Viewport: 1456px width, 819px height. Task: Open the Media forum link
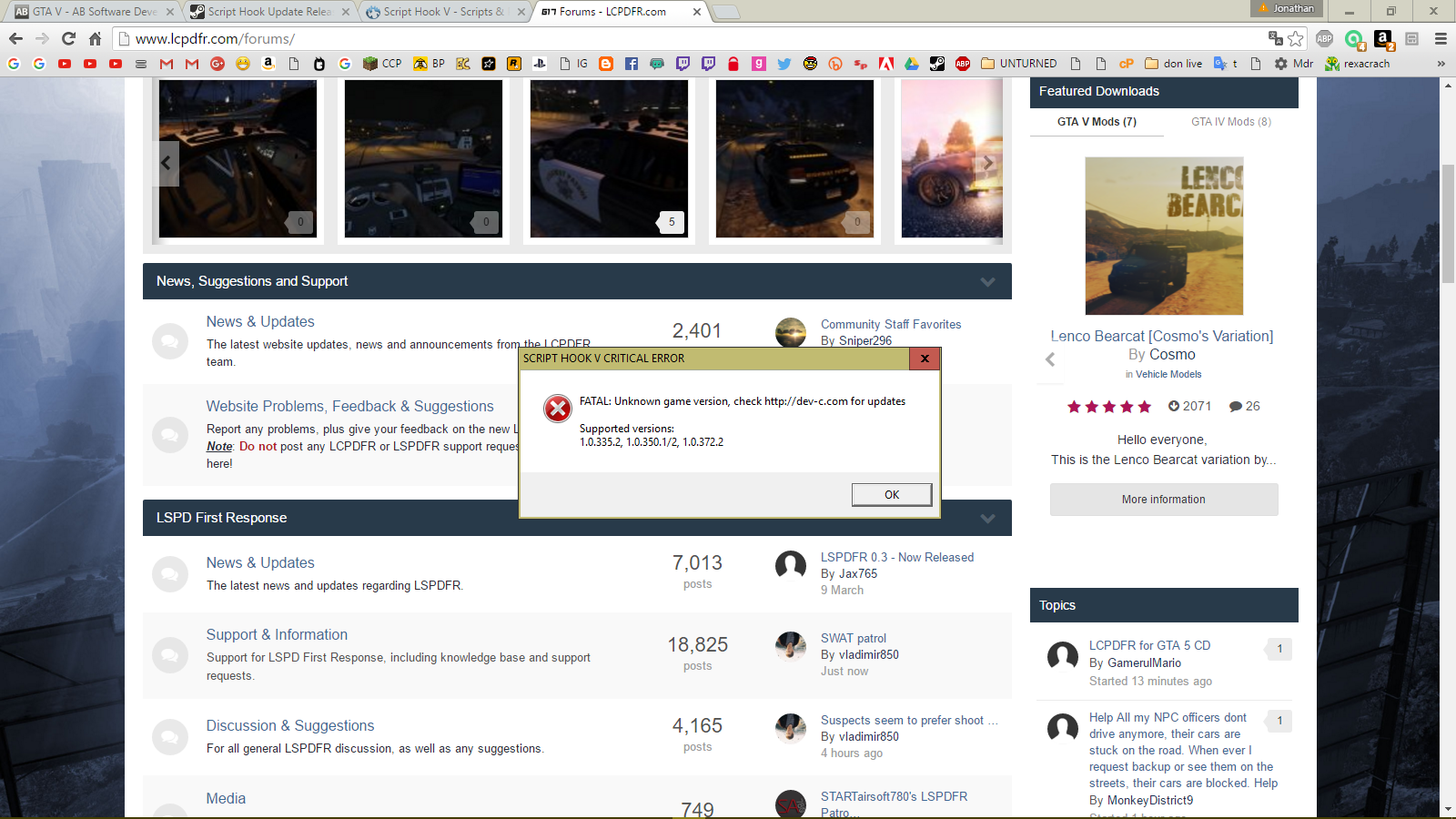point(226,798)
